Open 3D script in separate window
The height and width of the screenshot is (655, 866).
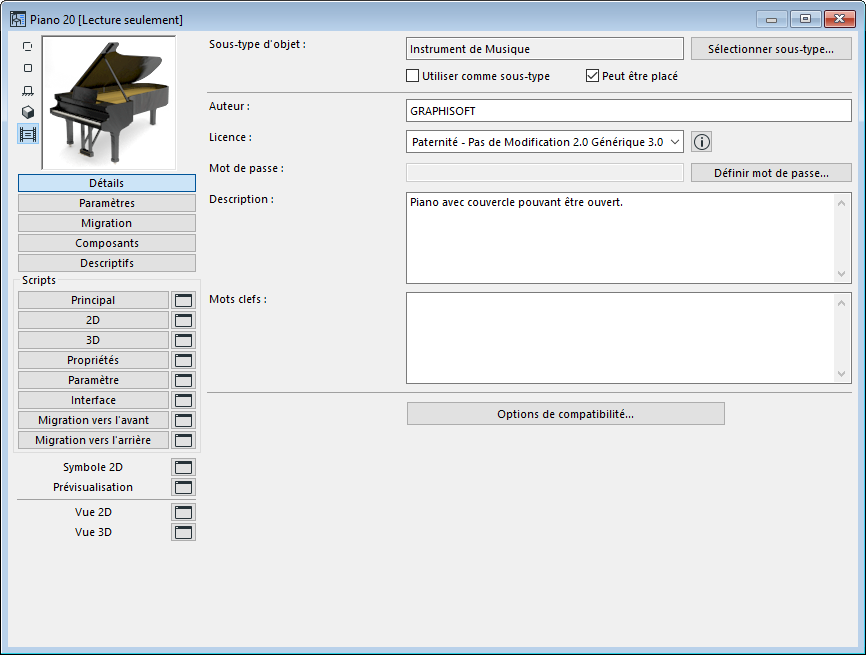pyautogui.click(x=183, y=340)
